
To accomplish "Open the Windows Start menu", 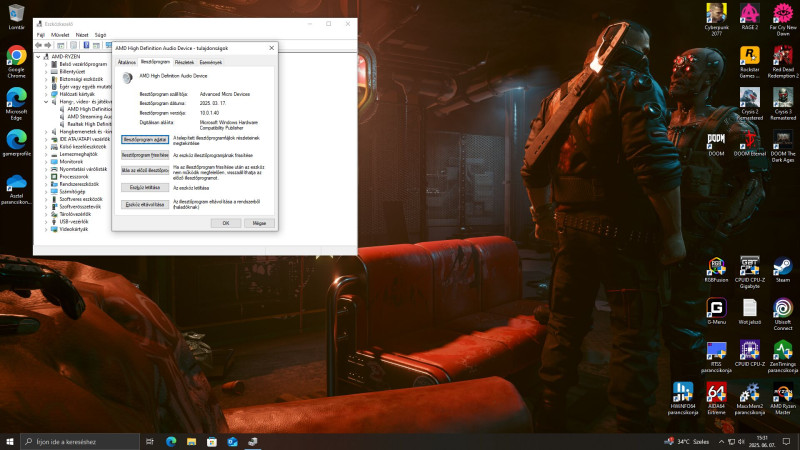I will 10,441.
